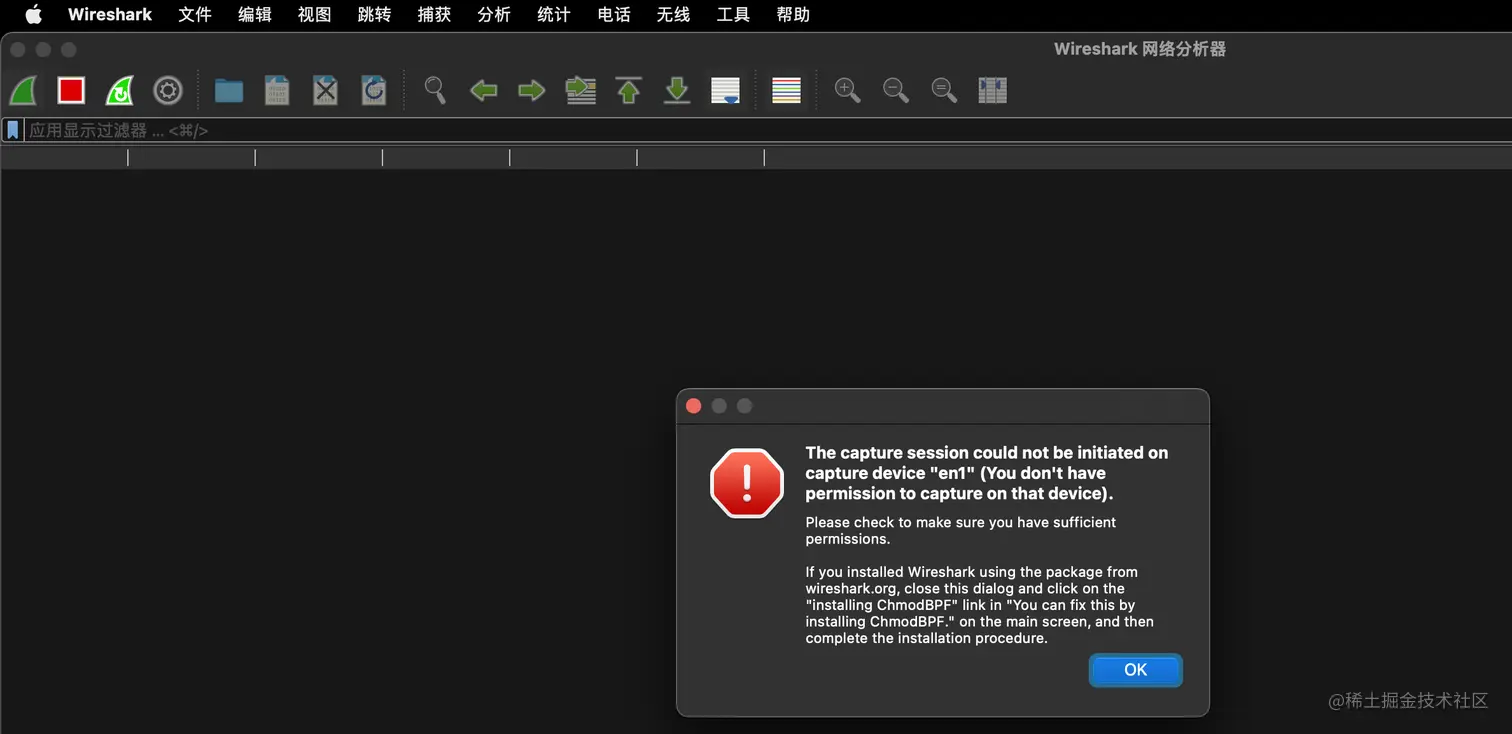Click OK in the permission error dialog
The image size is (1512, 734).
coord(1136,670)
